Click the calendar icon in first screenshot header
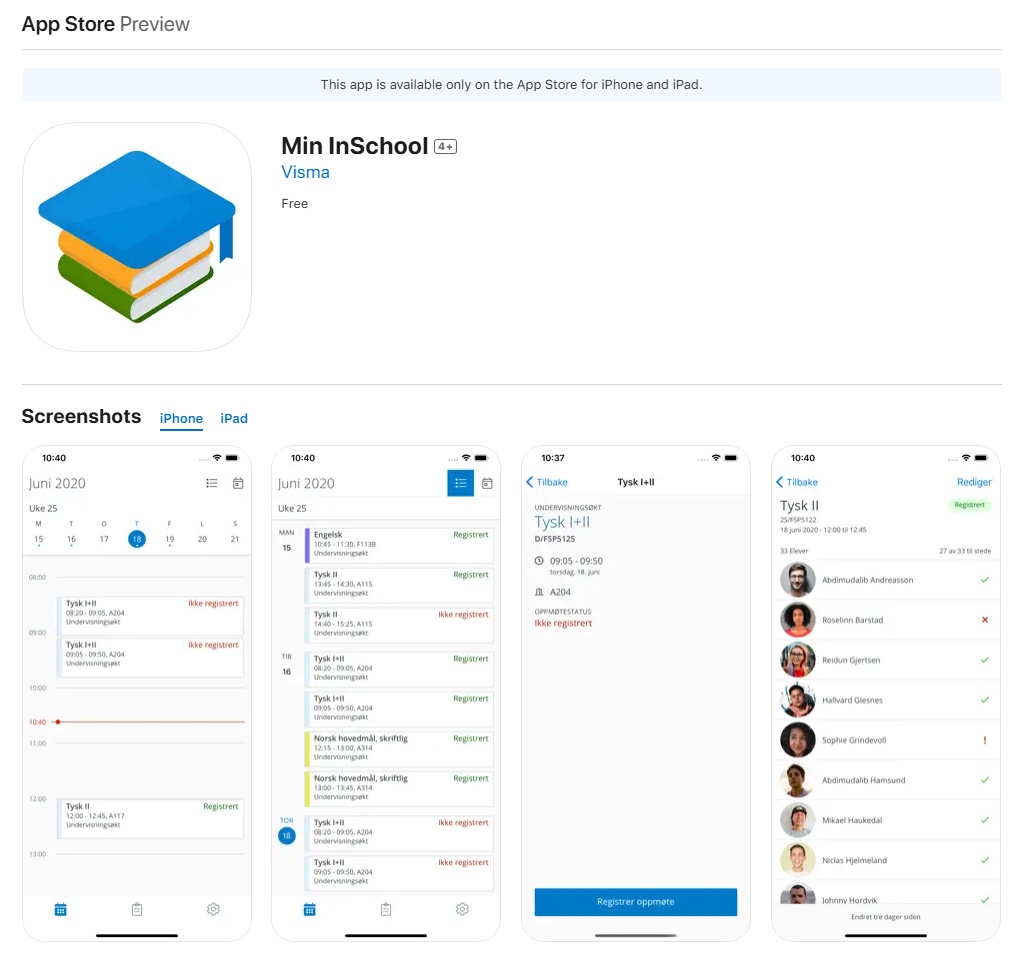This screenshot has width=1031, height=974. (238, 483)
